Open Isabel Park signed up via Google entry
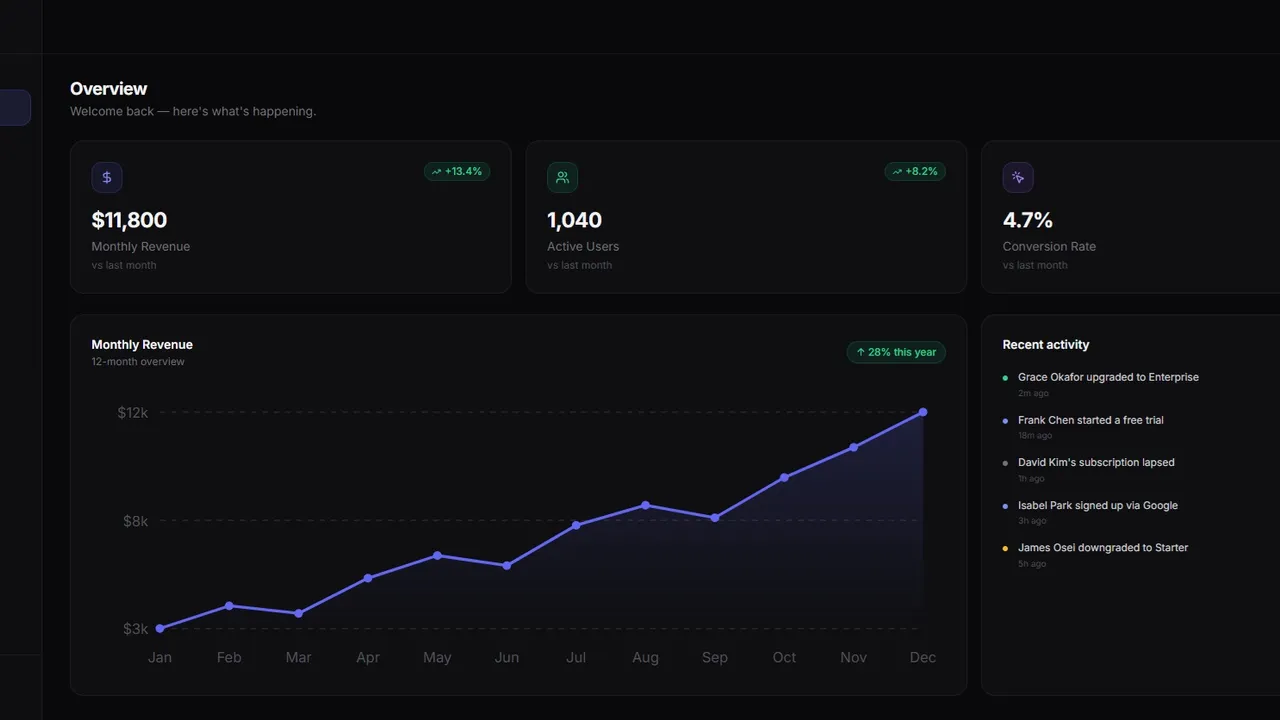 coord(1098,505)
